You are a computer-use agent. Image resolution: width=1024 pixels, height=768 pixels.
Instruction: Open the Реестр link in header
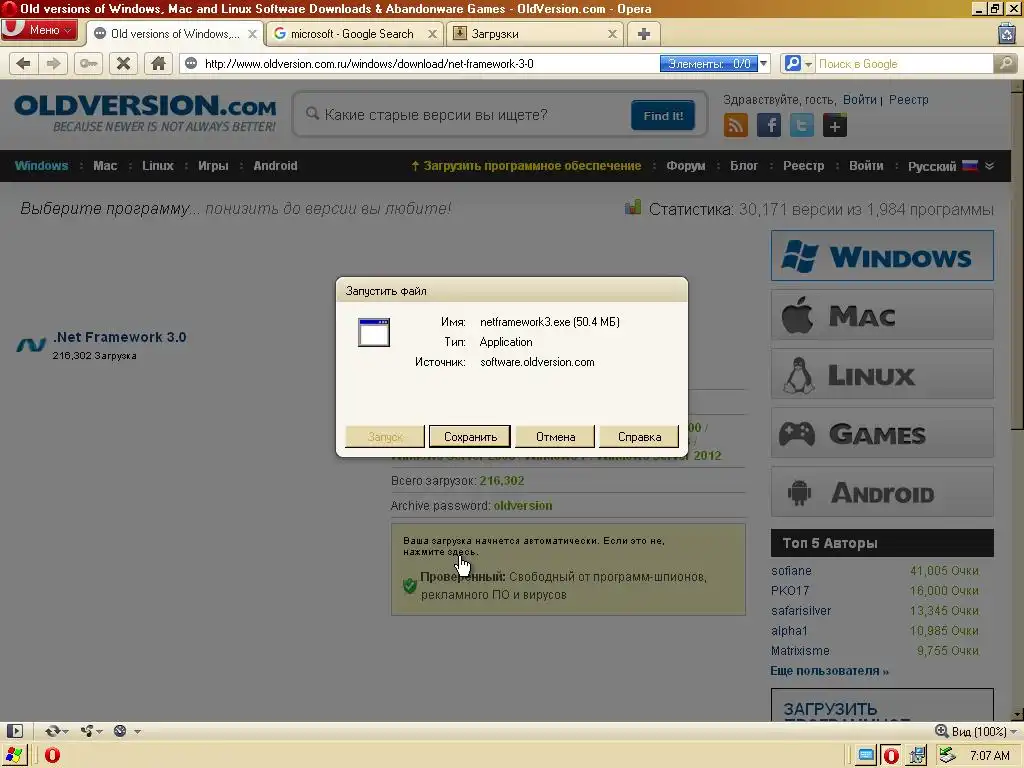click(908, 100)
